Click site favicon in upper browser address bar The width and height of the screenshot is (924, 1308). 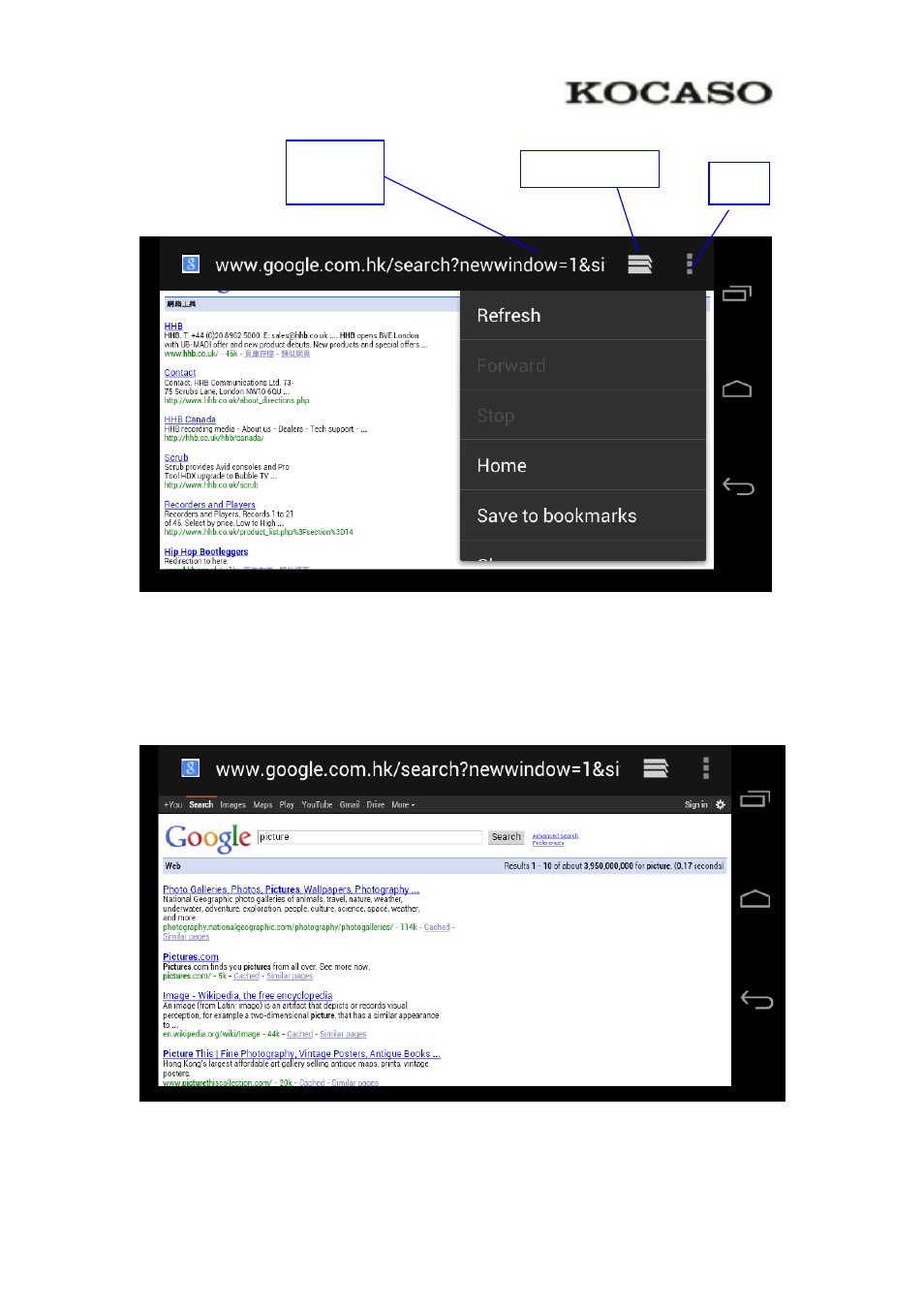point(191,264)
